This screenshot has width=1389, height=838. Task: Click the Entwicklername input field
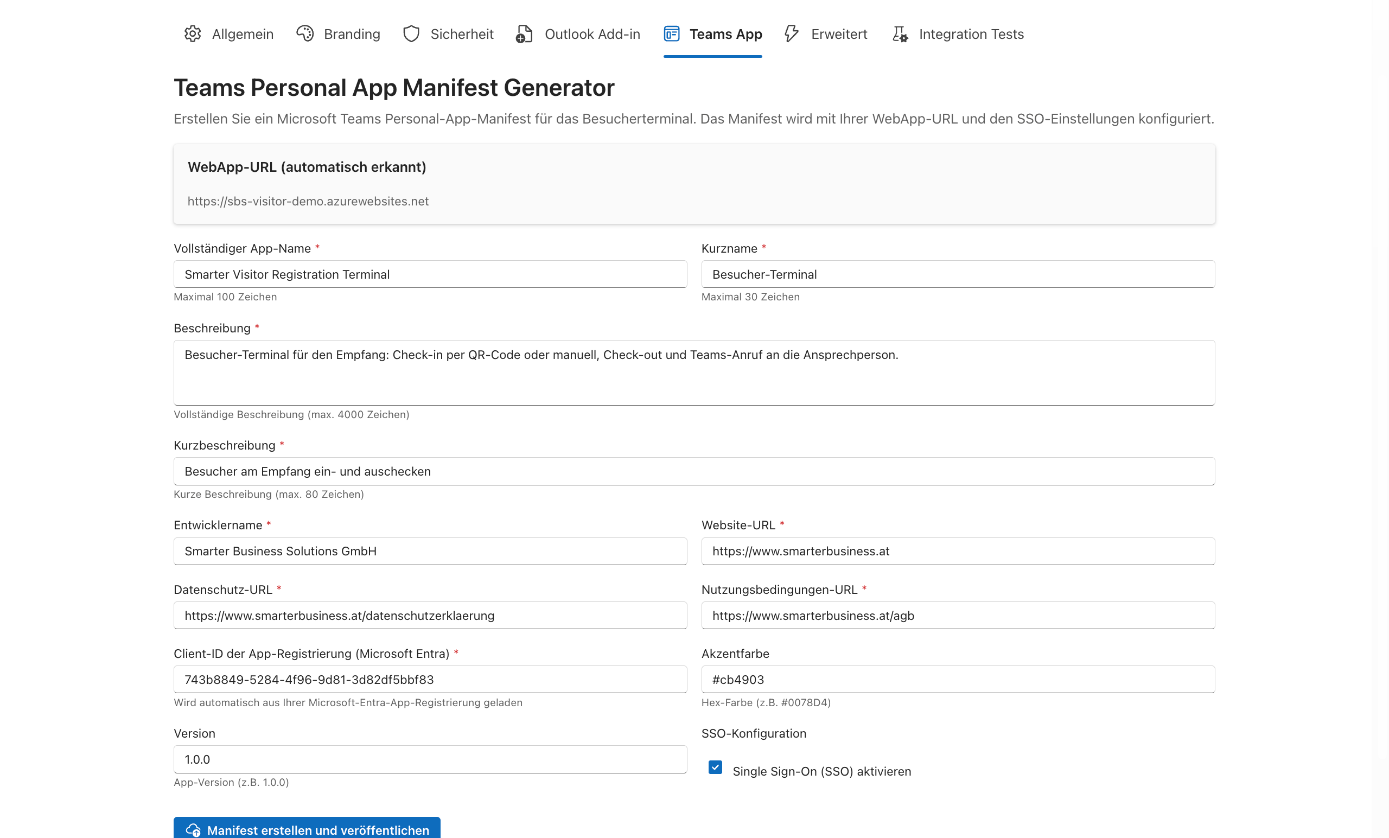430,551
